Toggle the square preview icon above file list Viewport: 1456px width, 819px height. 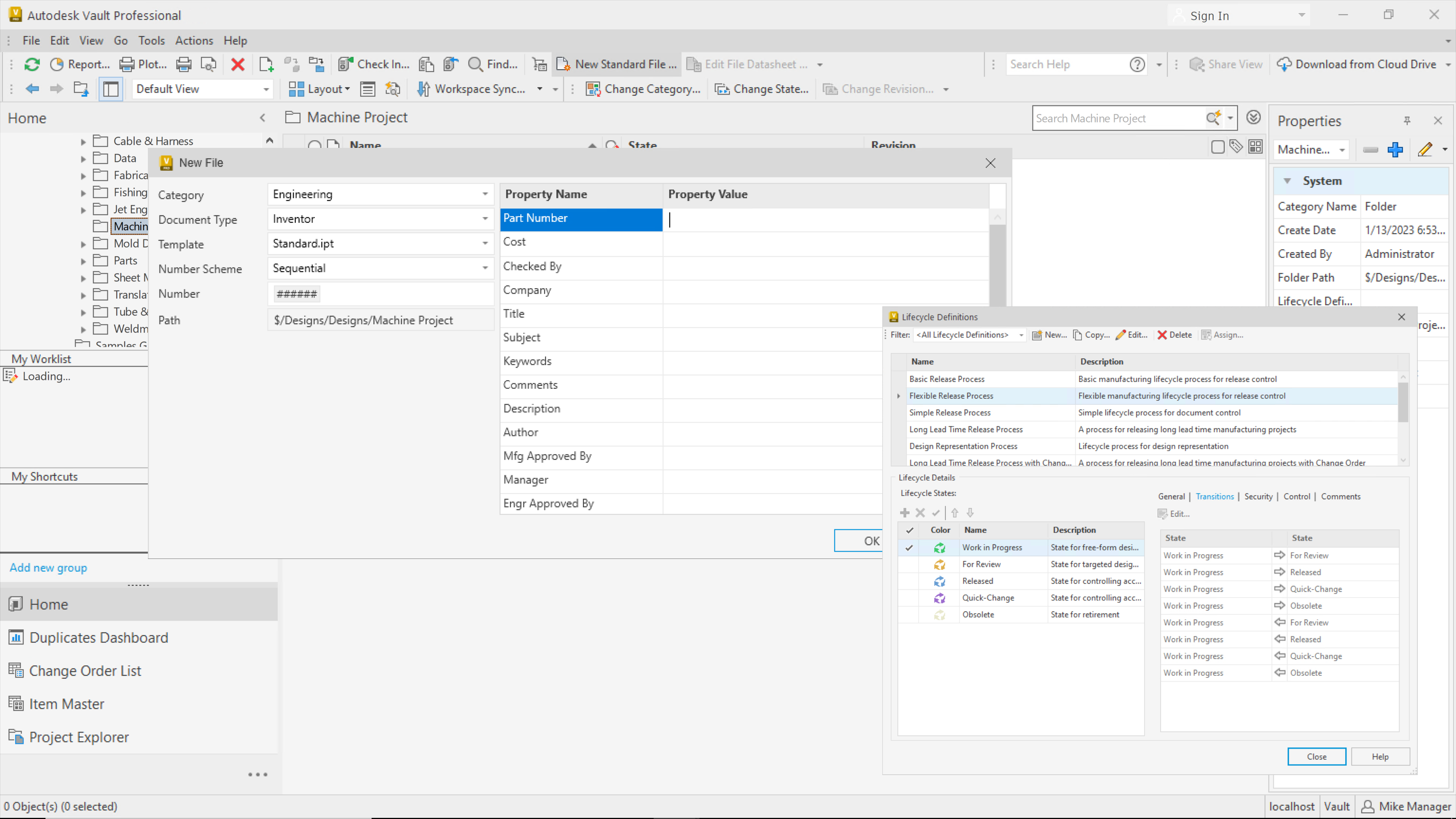(x=1218, y=147)
